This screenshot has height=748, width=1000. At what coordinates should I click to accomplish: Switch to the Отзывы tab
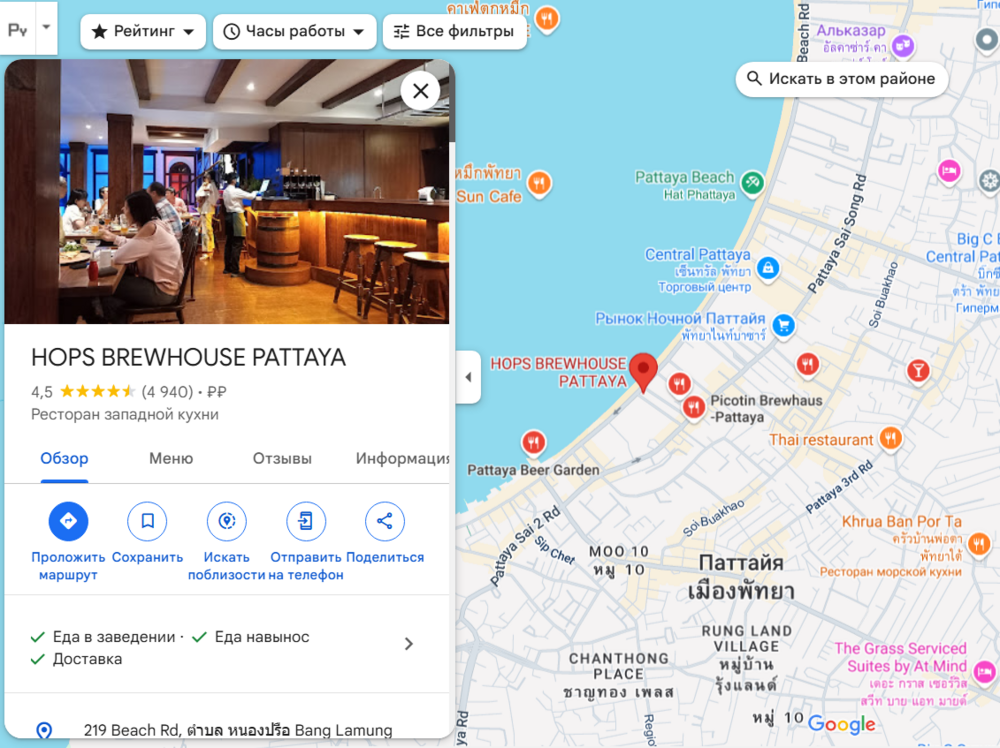click(282, 459)
